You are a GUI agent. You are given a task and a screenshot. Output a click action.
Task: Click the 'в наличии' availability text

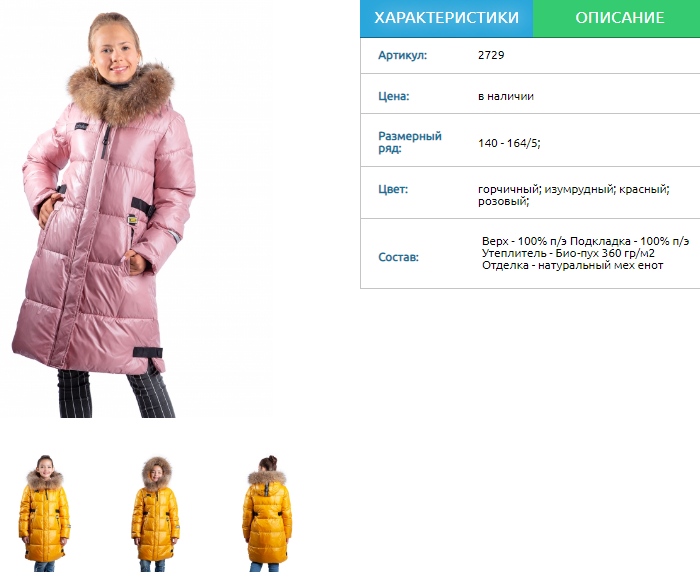(506, 96)
